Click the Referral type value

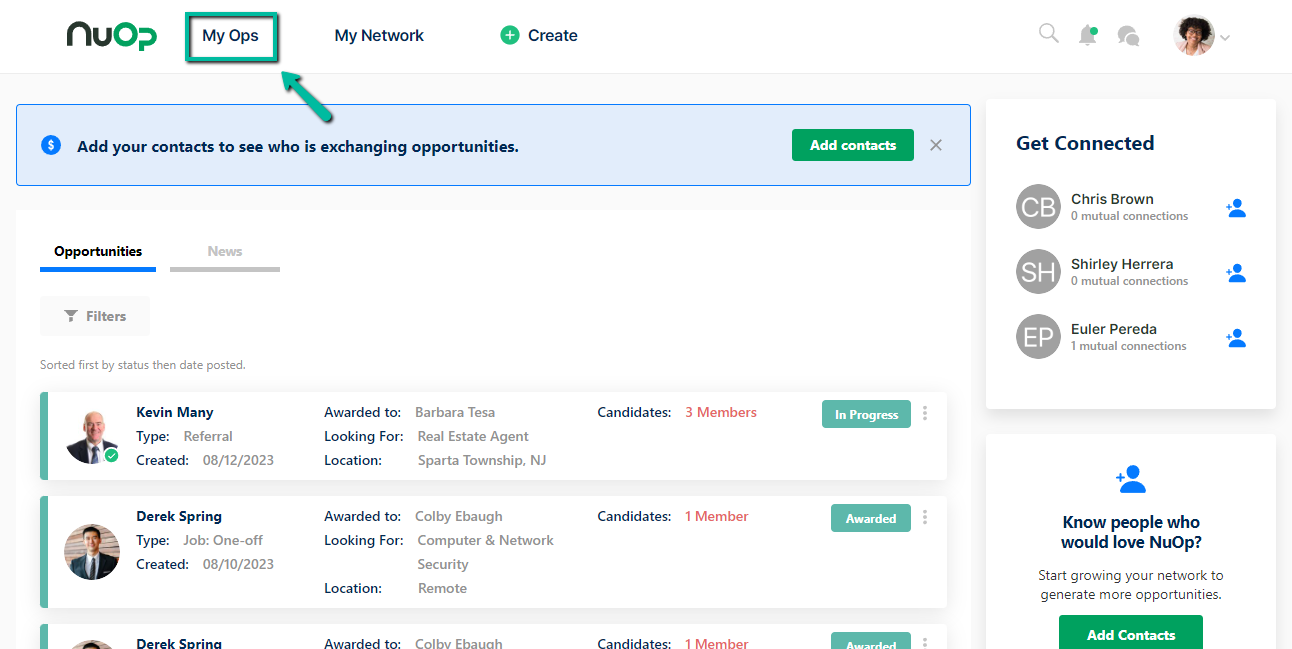point(208,436)
